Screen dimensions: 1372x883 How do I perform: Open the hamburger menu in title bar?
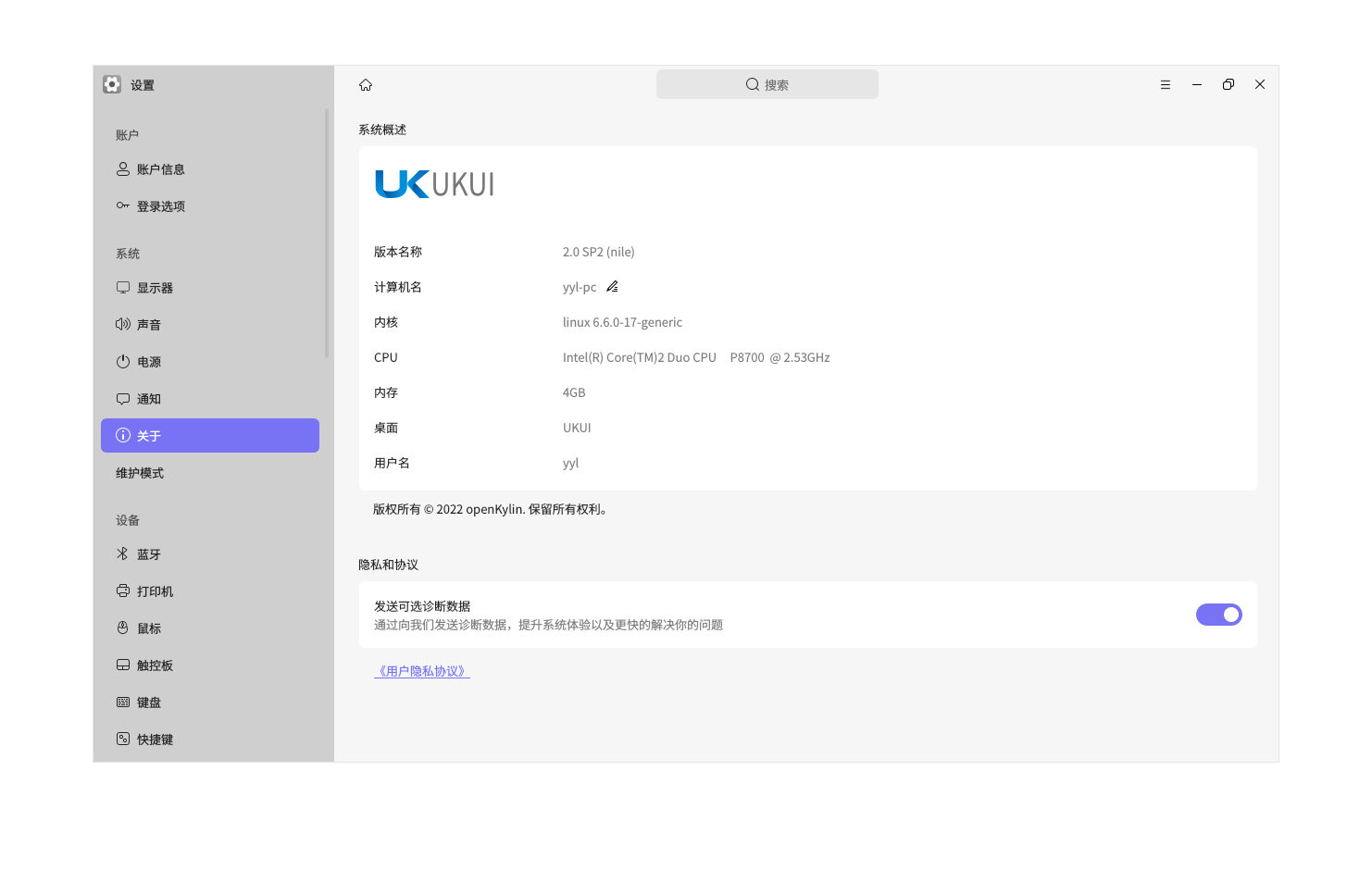click(x=1166, y=85)
